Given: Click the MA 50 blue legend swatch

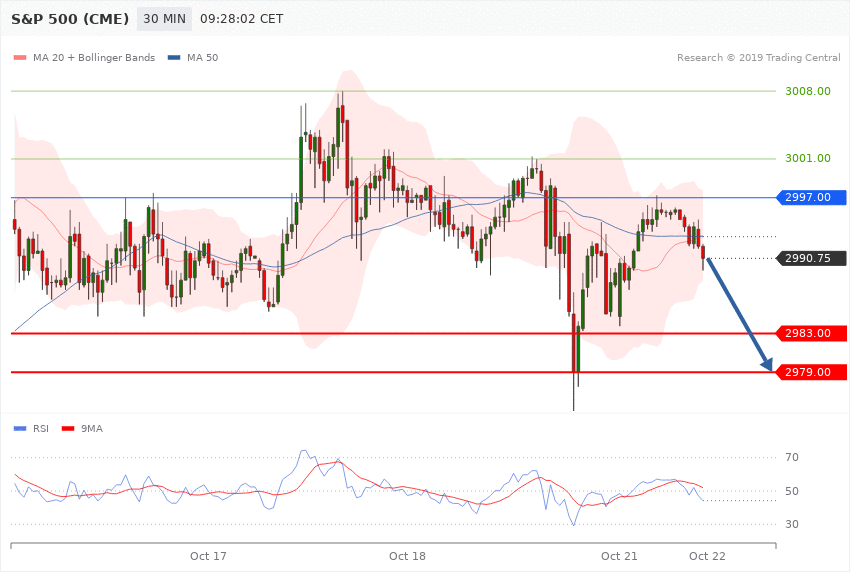Looking at the screenshot, I should pos(174,57).
